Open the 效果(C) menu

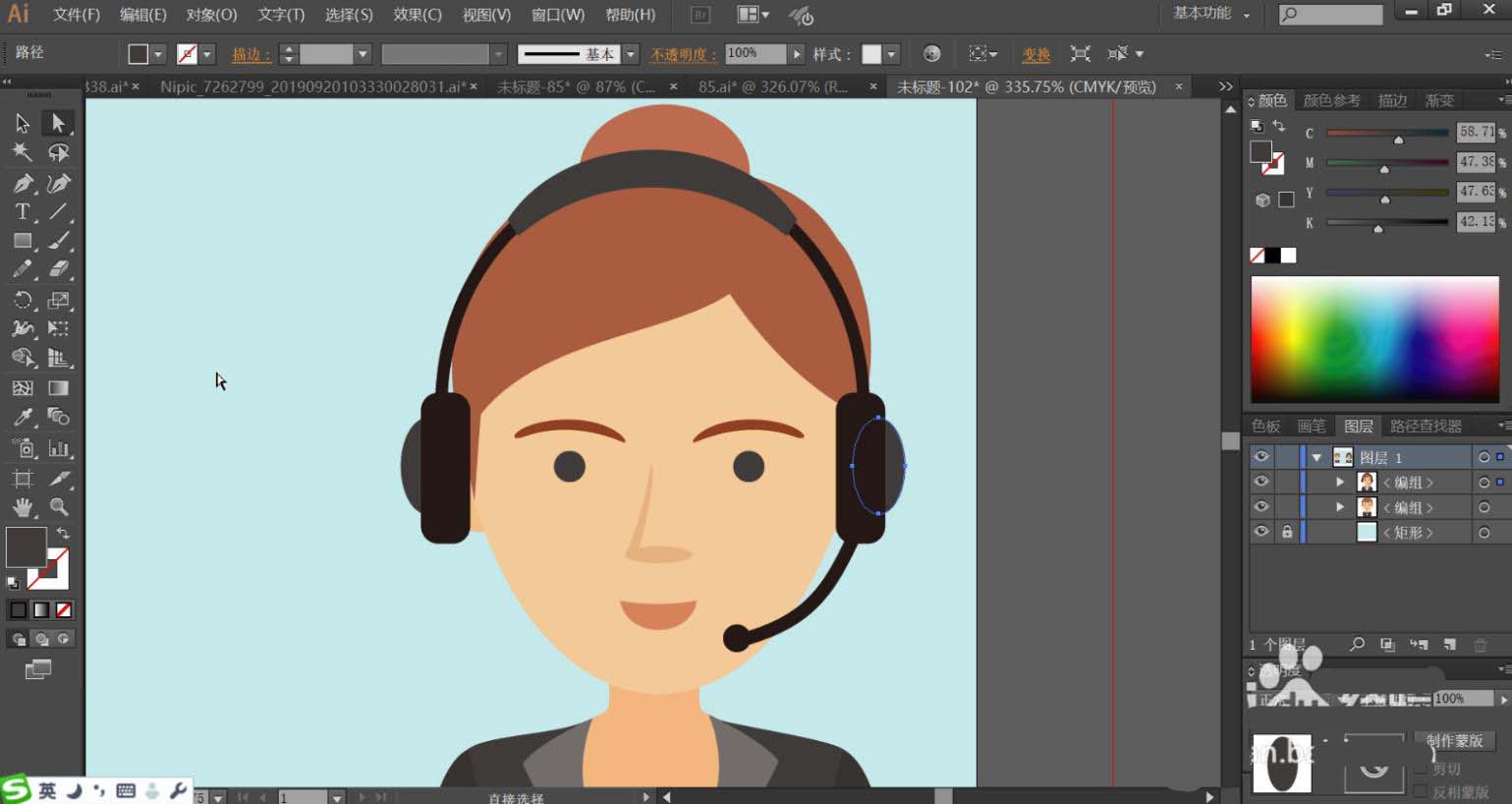tap(418, 15)
